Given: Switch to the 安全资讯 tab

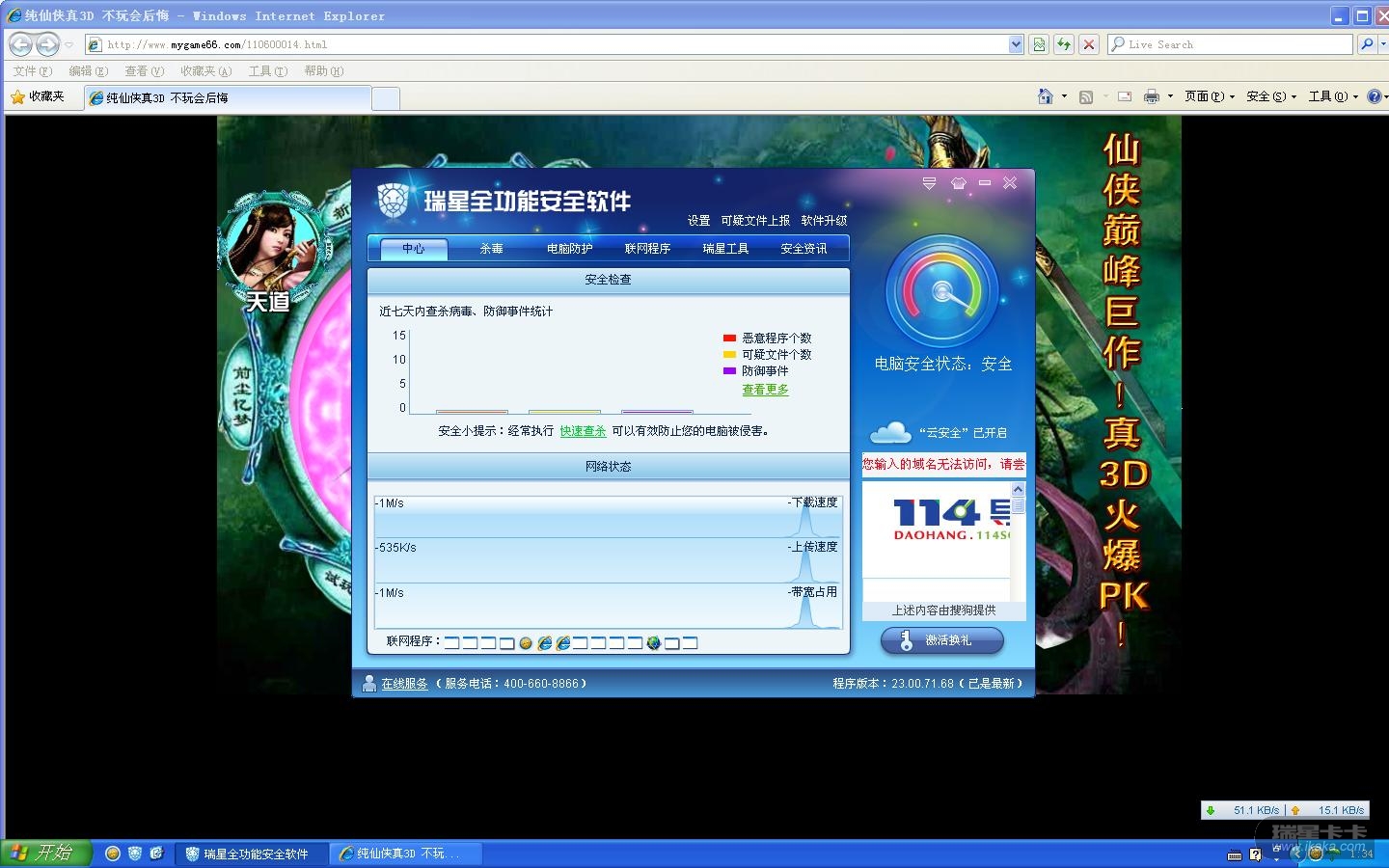Looking at the screenshot, I should tap(803, 249).
